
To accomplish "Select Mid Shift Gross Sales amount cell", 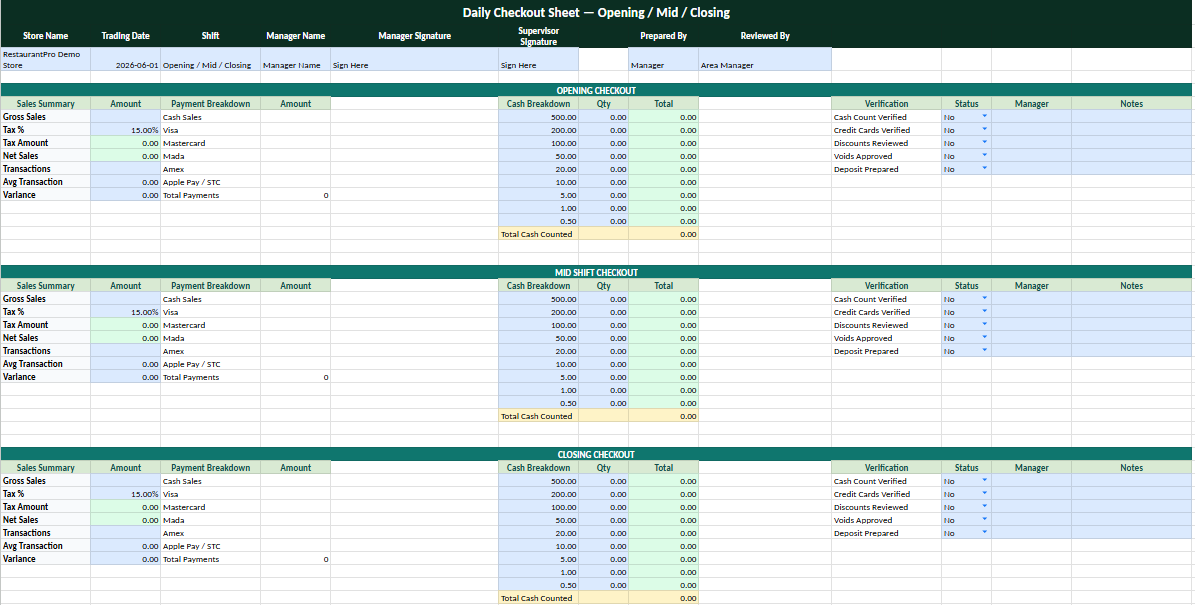I will pos(126,299).
